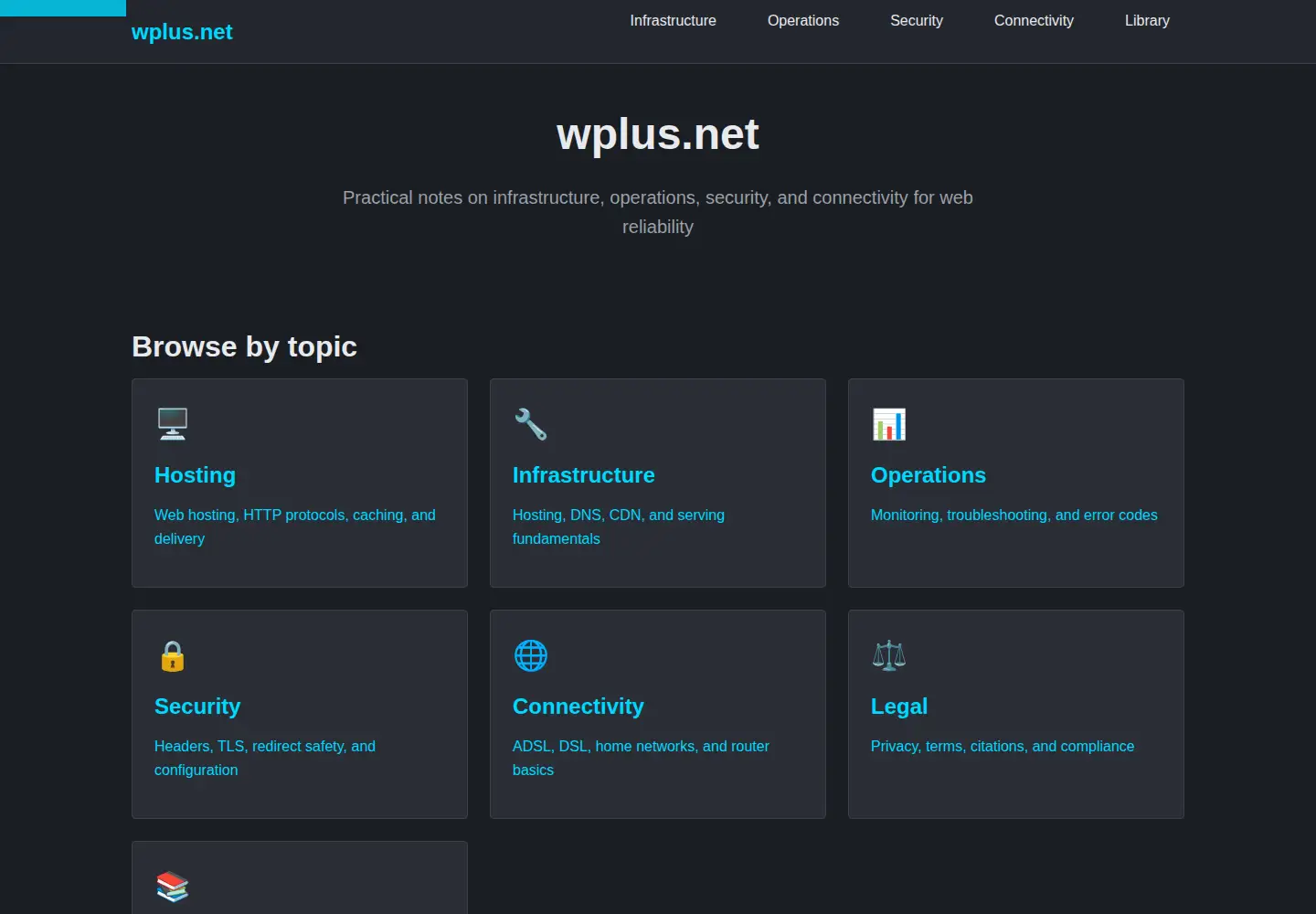Open the Security card heading link
The height and width of the screenshot is (914, 1316).
click(197, 707)
